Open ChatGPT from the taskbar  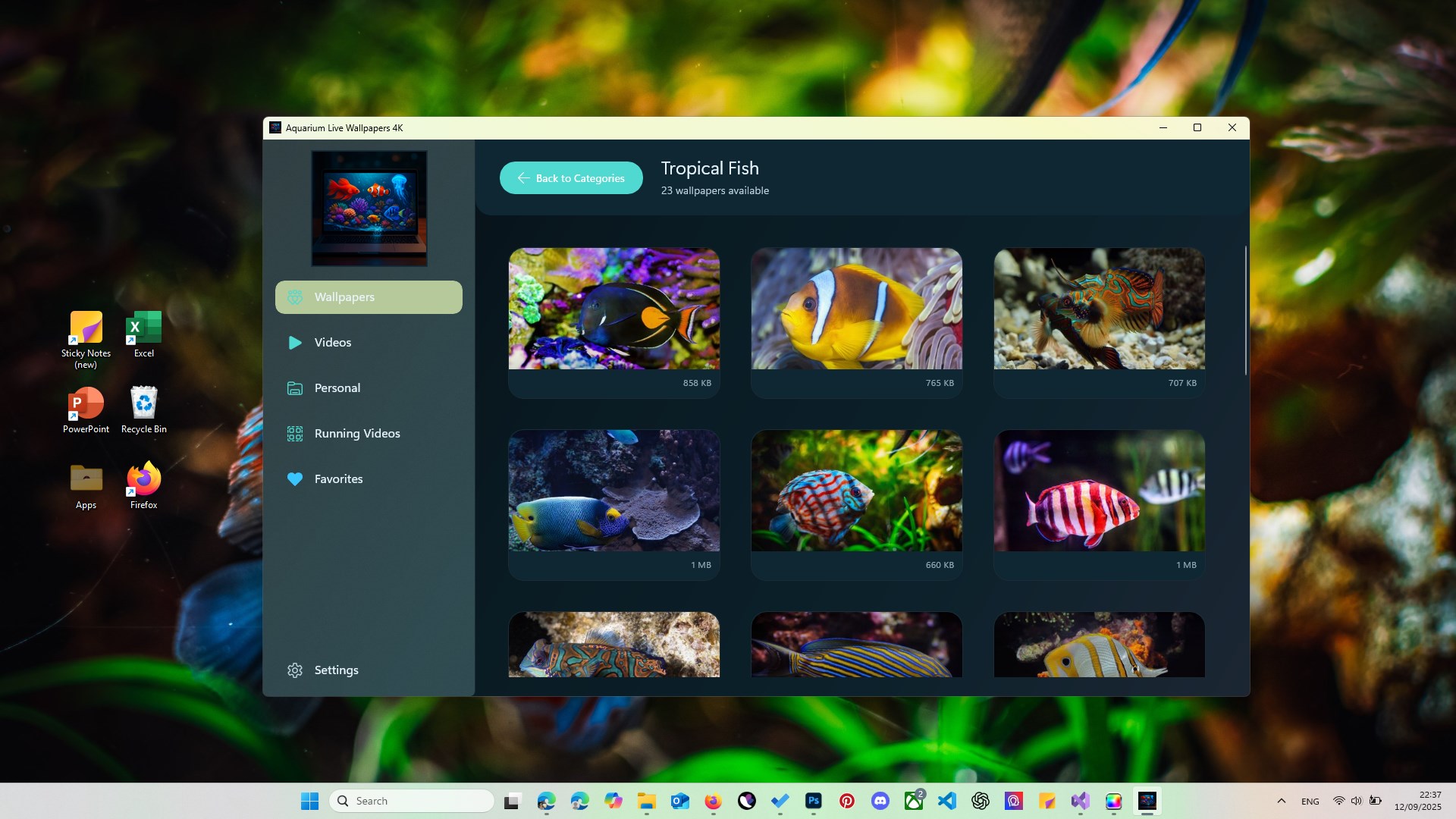[981, 800]
